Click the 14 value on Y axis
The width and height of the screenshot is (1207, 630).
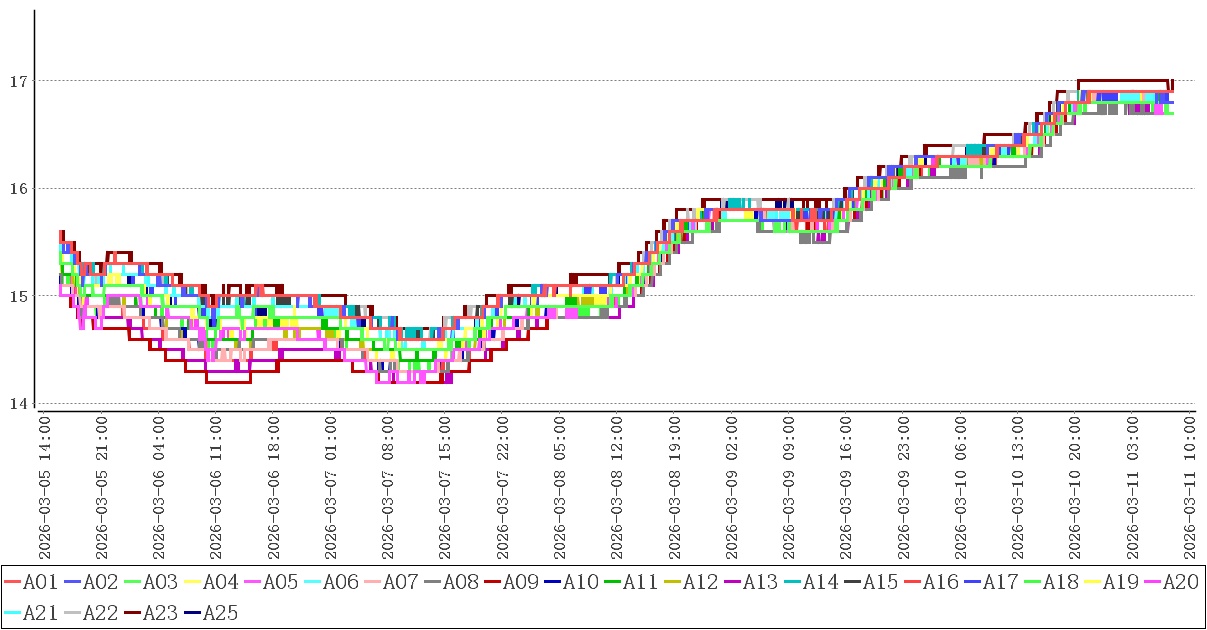click(x=17, y=404)
